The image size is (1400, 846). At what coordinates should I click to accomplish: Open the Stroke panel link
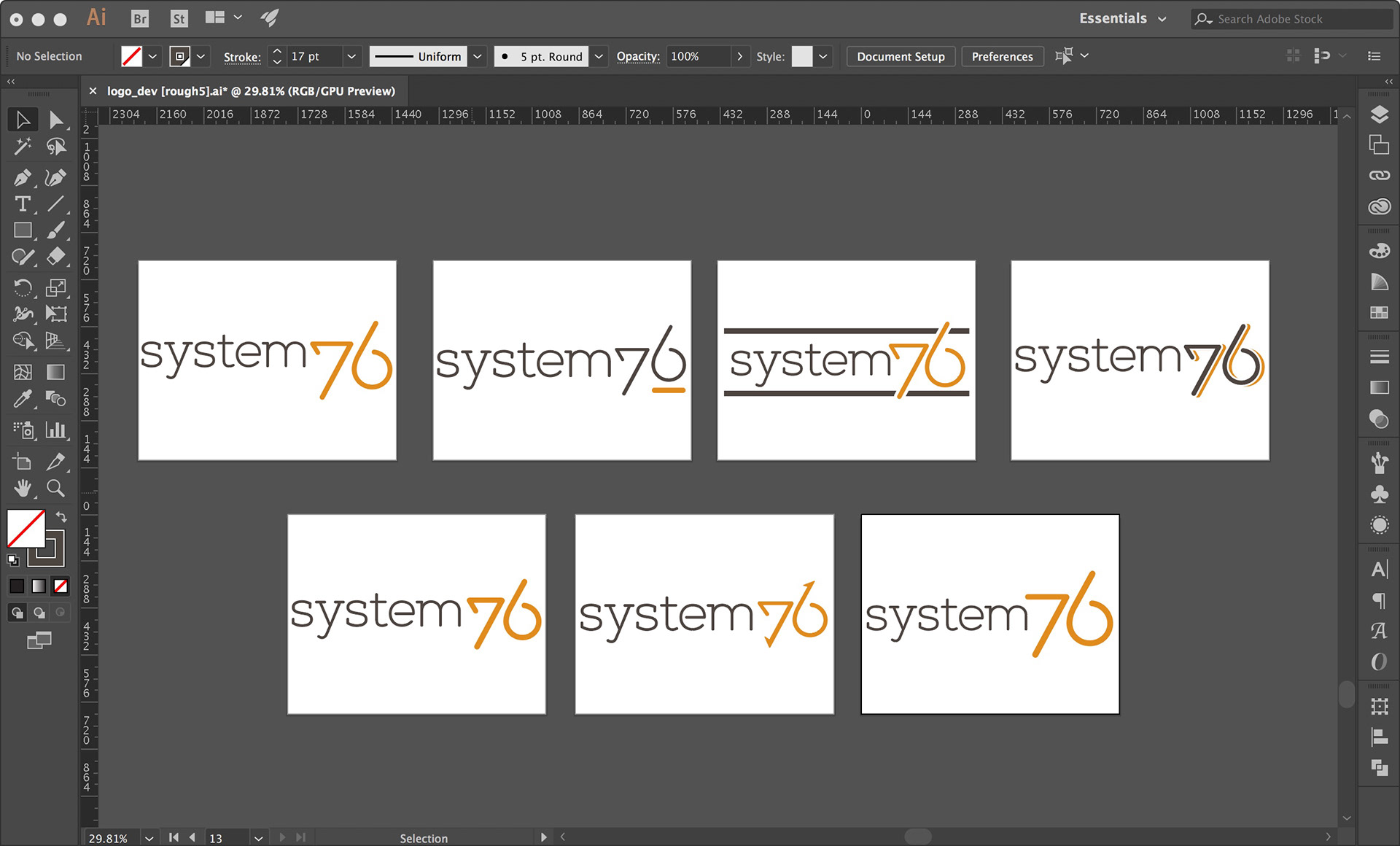click(x=242, y=57)
